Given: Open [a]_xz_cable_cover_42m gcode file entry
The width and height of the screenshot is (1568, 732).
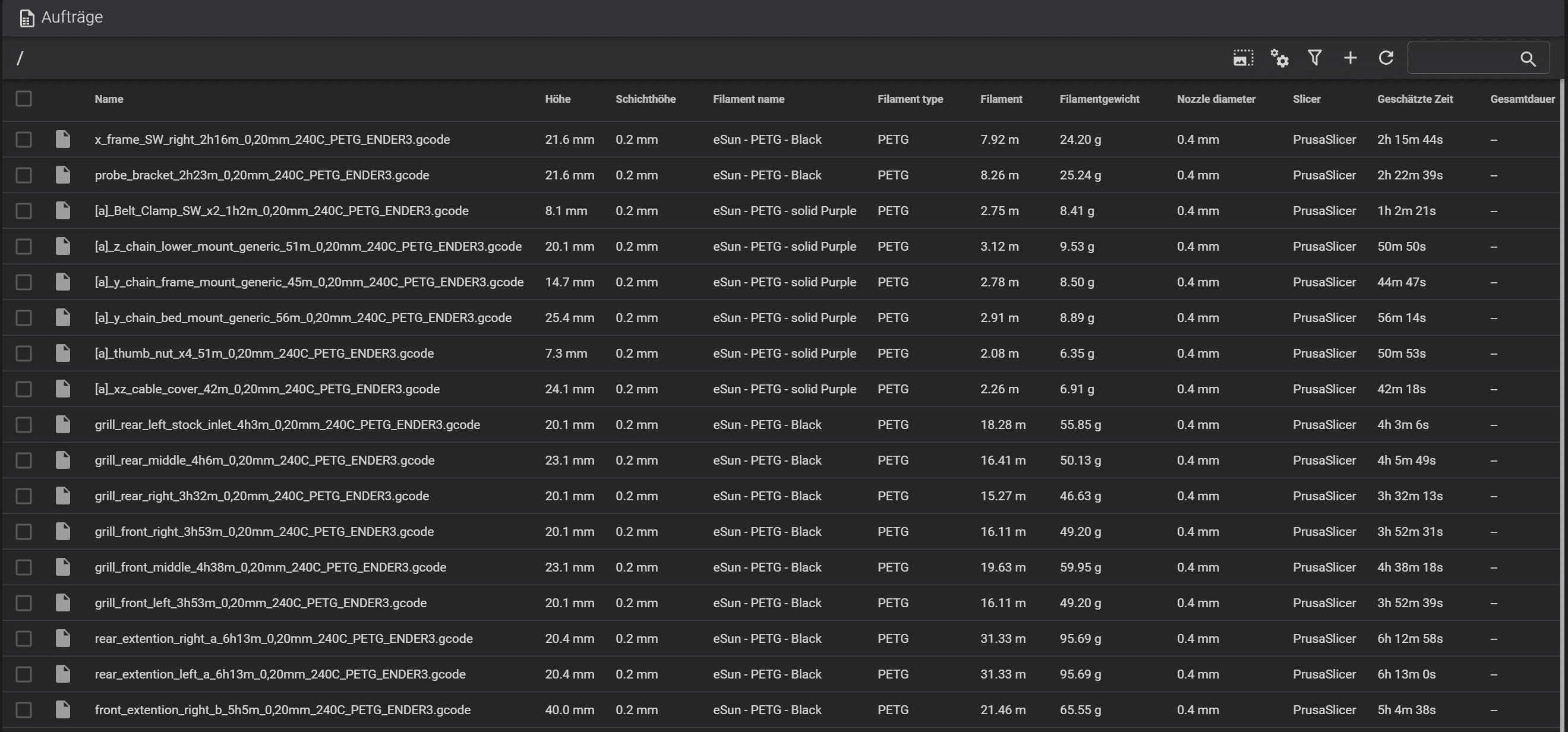Looking at the screenshot, I should (x=267, y=389).
